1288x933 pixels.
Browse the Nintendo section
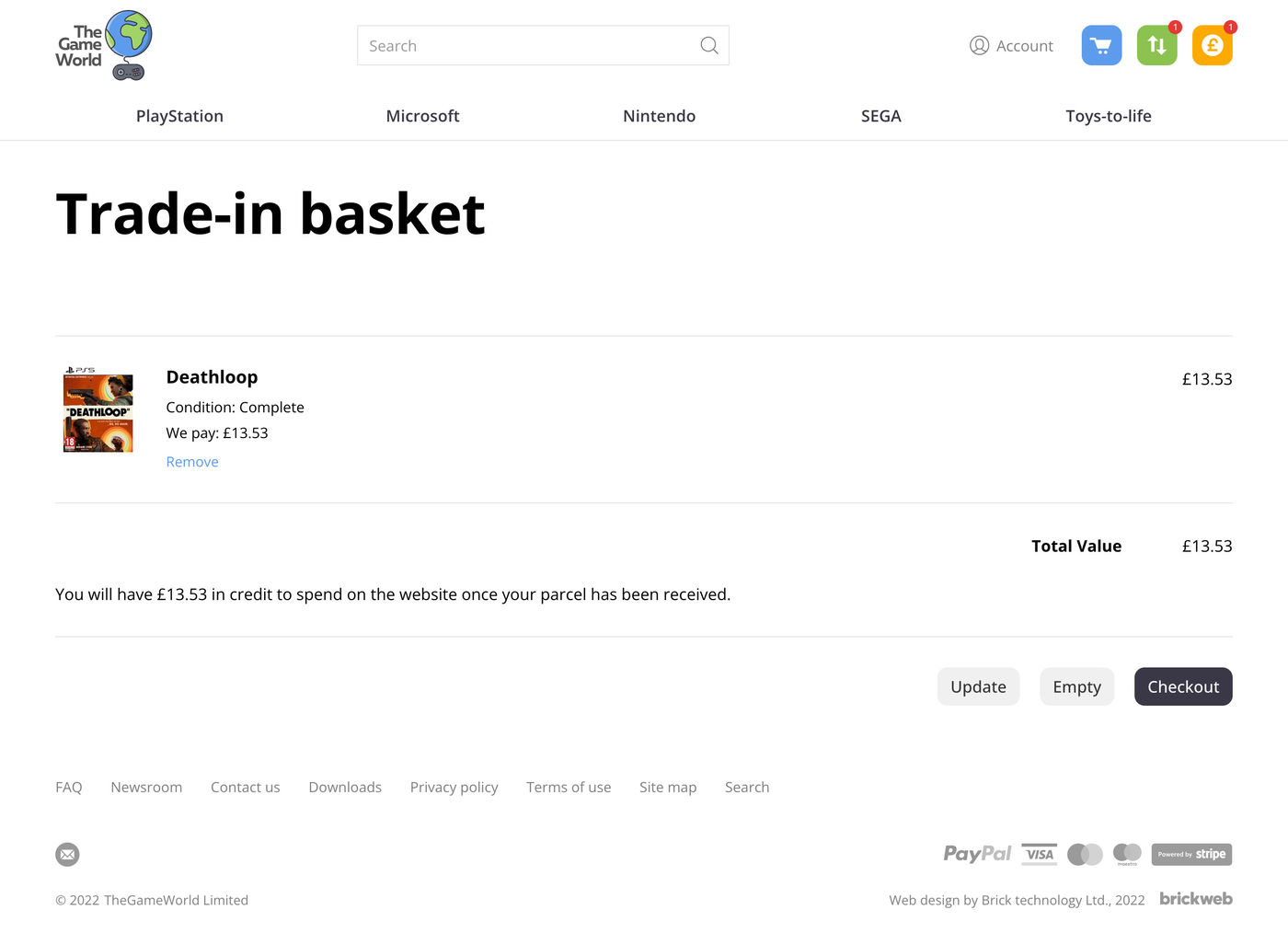(659, 116)
